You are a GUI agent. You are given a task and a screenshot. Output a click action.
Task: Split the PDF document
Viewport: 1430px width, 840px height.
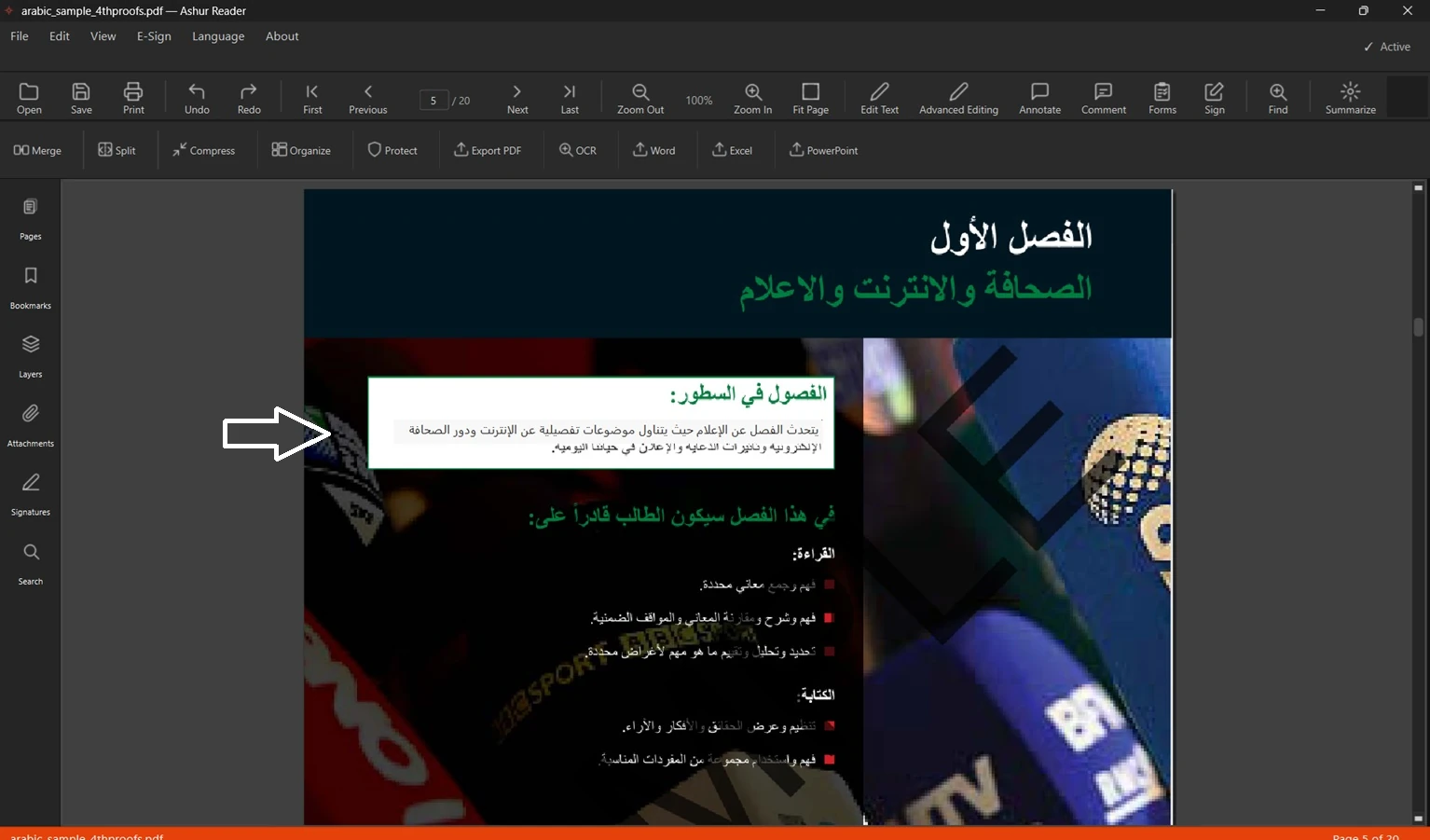[x=117, y=150]
